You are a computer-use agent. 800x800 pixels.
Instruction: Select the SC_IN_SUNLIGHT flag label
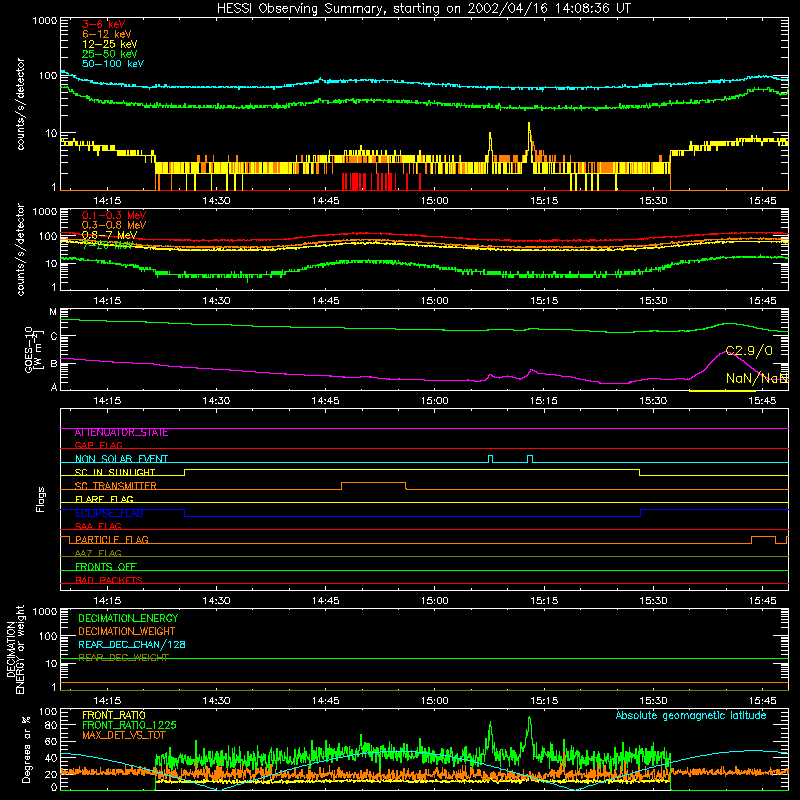(x=115, y=472)
